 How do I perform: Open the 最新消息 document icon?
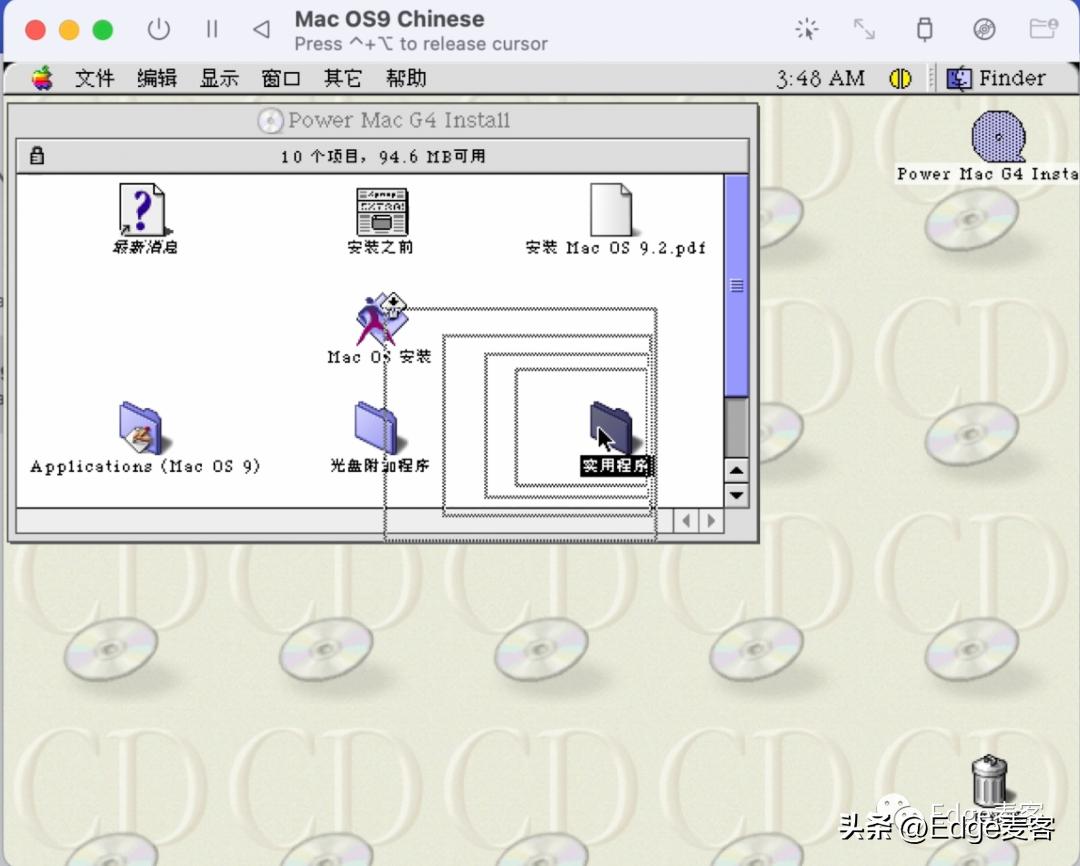pos(143,210)
